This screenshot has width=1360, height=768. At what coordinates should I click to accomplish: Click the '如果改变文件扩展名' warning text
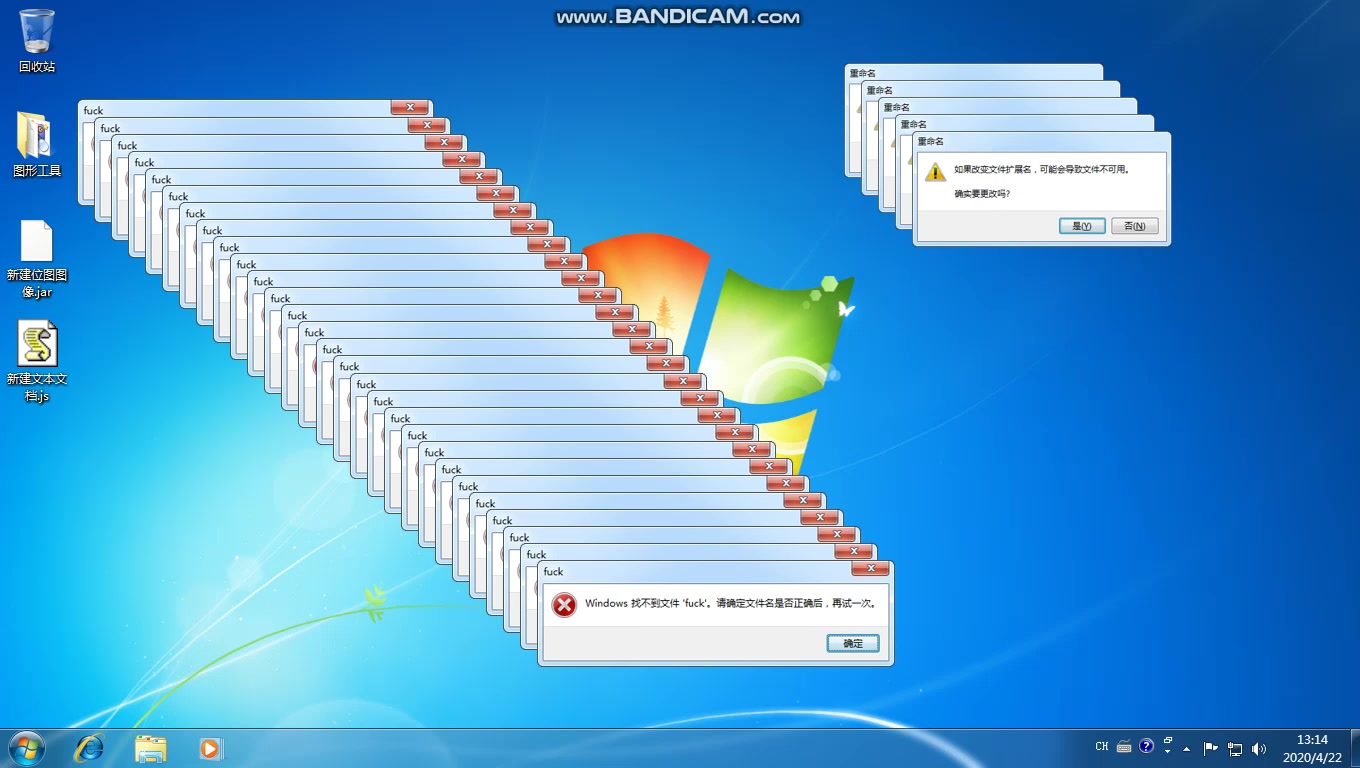(1042, 169)
